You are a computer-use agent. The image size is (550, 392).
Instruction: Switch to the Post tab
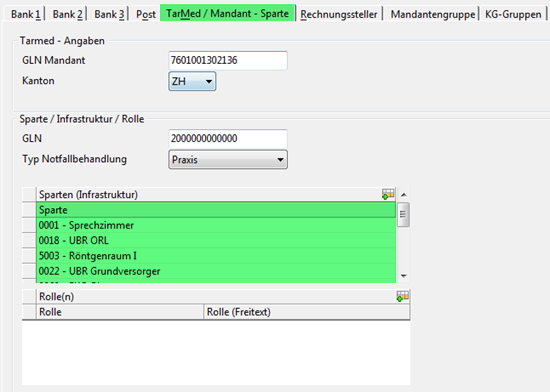146,14
